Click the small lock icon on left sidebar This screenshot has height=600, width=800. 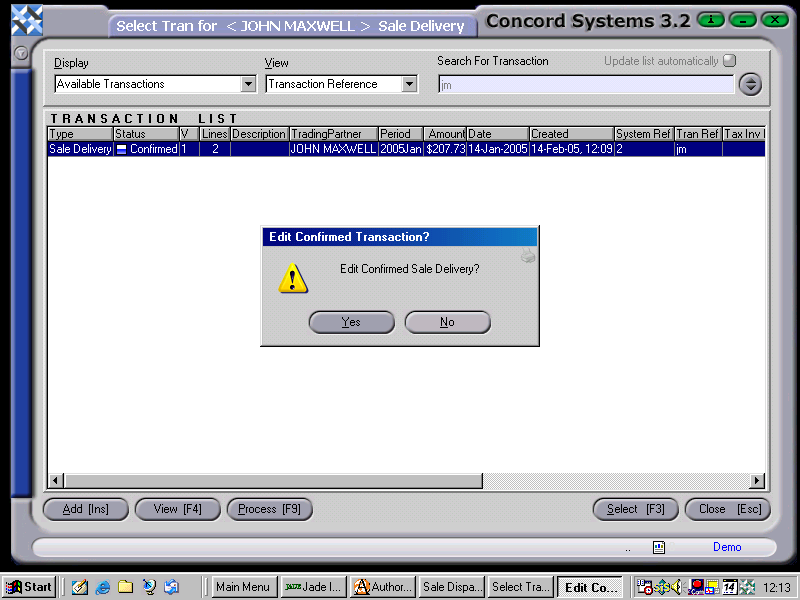pos(20,54)
